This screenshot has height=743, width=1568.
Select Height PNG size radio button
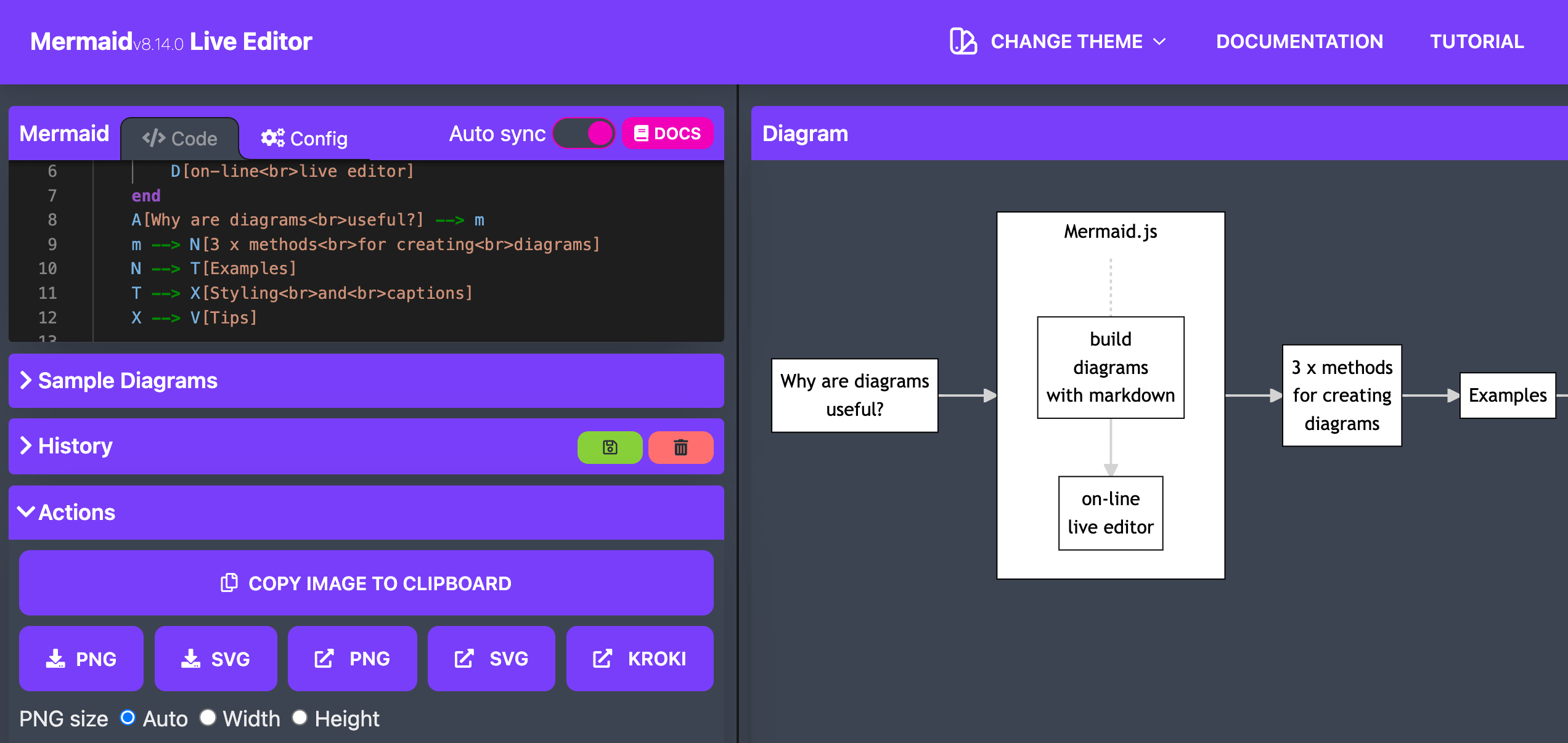point(300,718)
